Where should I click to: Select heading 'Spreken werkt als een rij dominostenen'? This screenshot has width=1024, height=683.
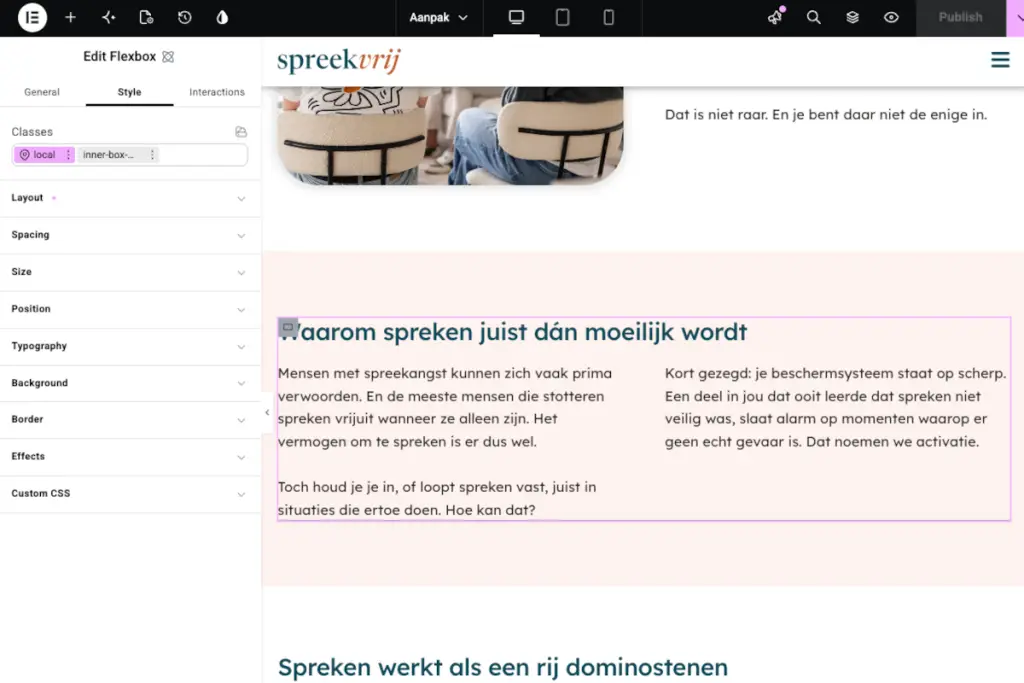click(503, 667)
